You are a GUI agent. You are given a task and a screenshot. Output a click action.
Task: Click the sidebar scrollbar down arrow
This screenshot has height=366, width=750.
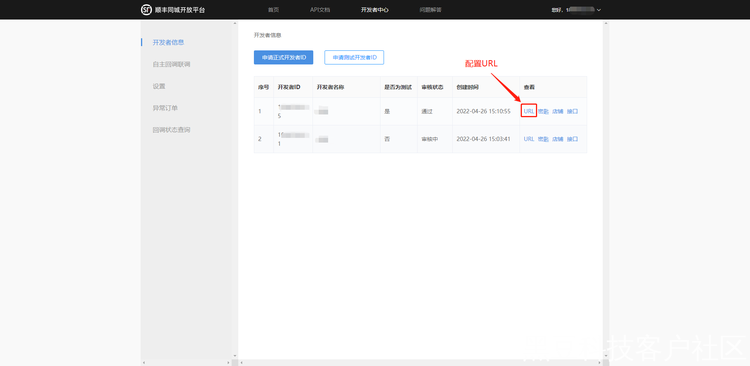(234, 356)
